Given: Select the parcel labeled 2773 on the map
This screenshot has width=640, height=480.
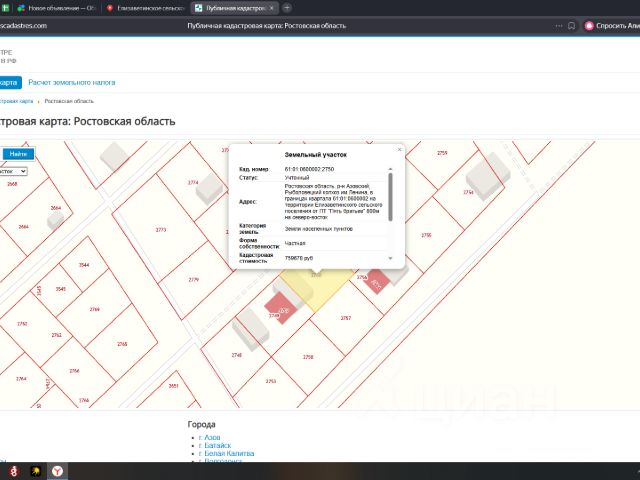Looking at the screenshot, I should 161,230.
